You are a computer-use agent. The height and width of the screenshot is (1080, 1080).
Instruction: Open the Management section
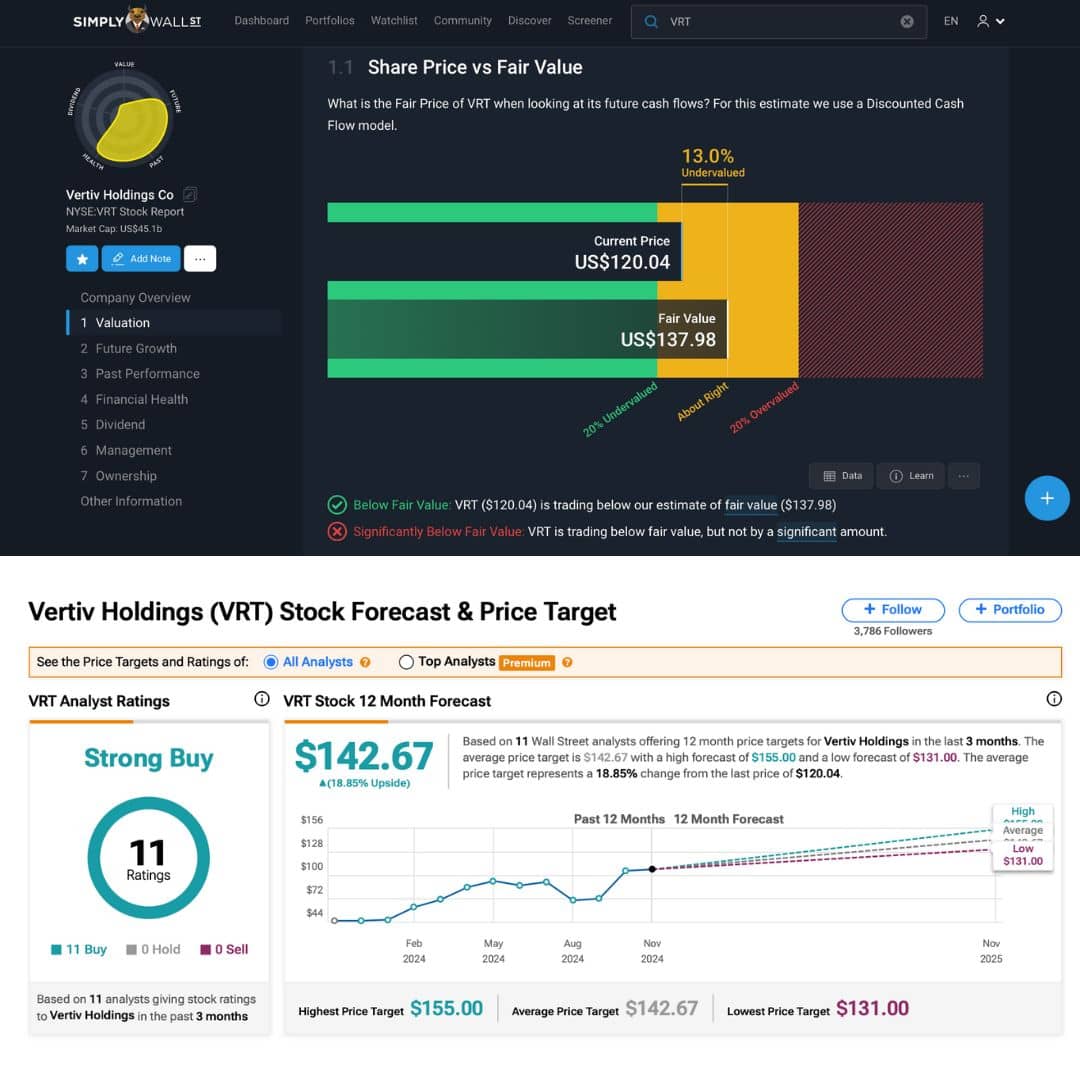(x=126, y=450)
